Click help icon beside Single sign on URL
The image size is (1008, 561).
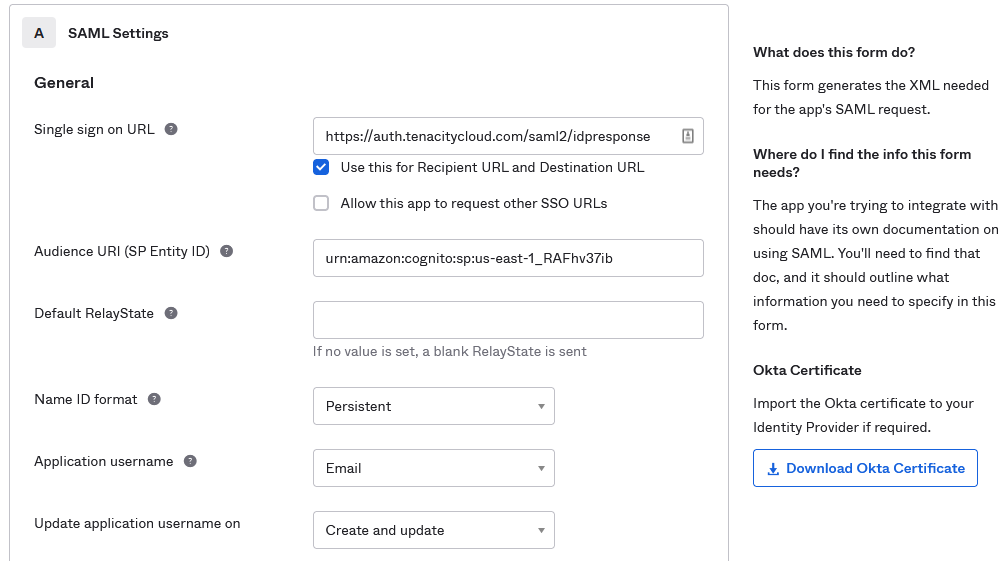pyautogui.click(x=171, y=129)
